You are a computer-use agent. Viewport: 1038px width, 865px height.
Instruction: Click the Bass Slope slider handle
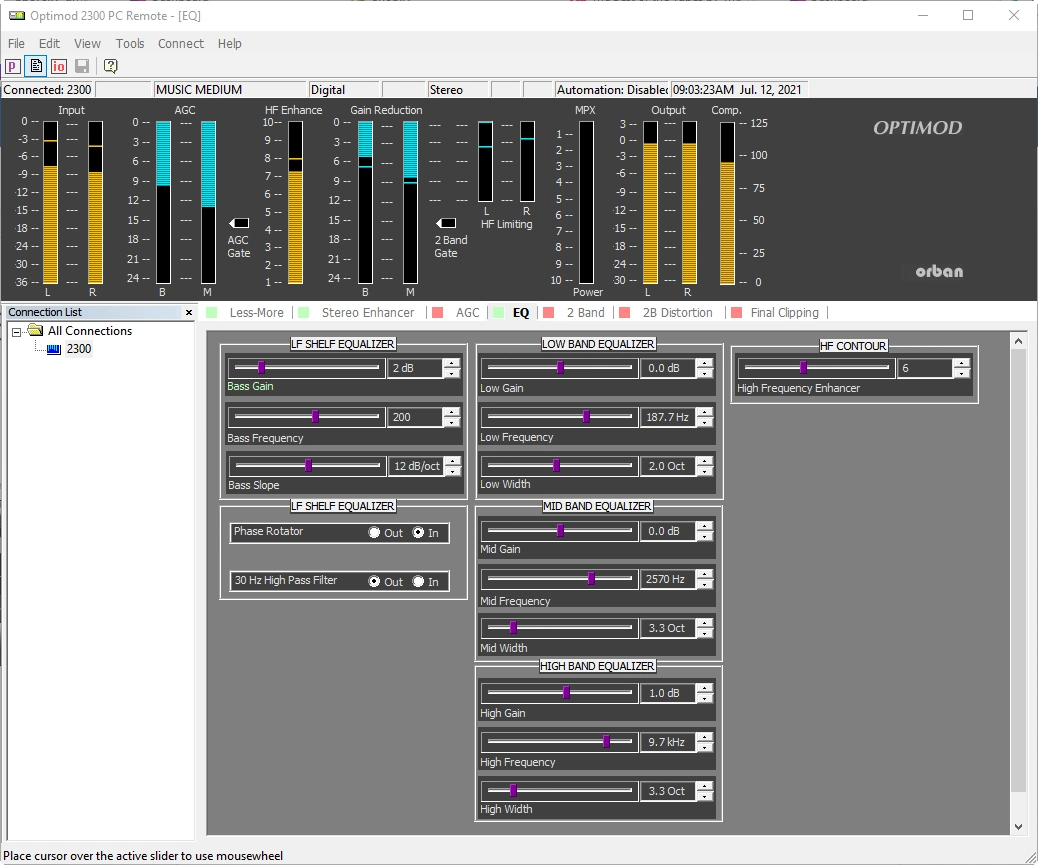point(308,465)
